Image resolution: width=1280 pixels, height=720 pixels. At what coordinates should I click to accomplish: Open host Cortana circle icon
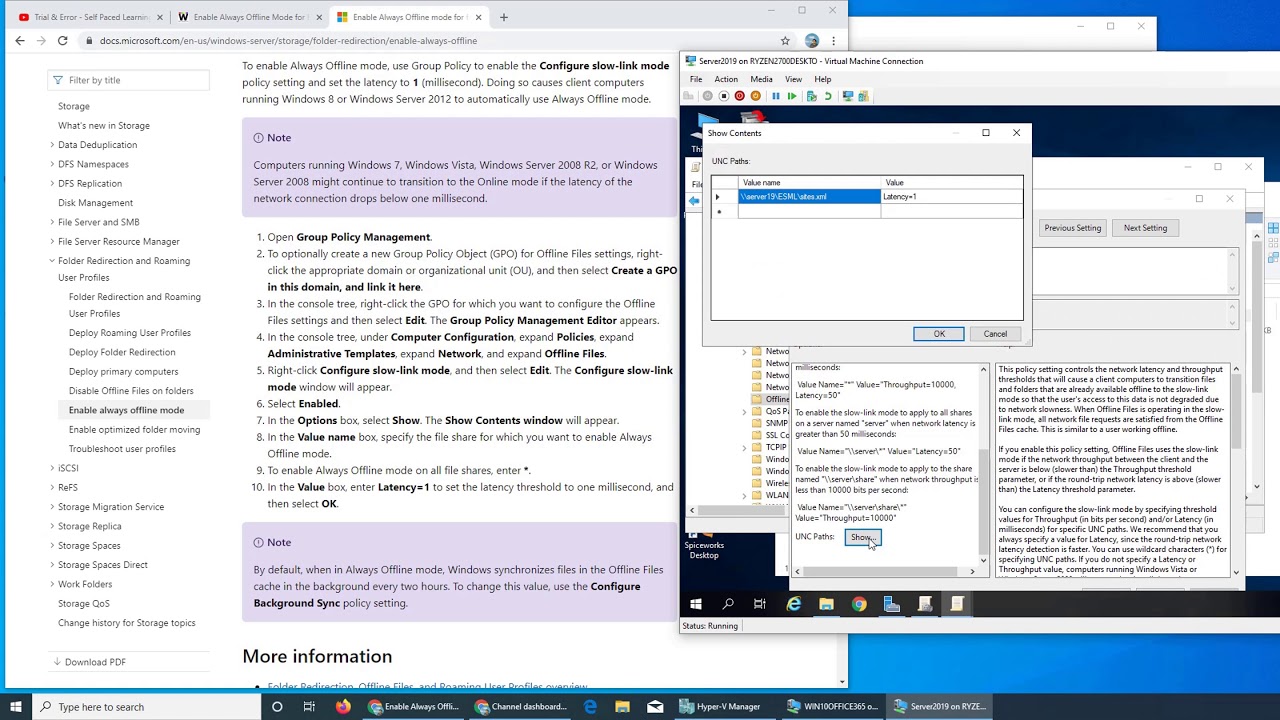tap(277, 707)
